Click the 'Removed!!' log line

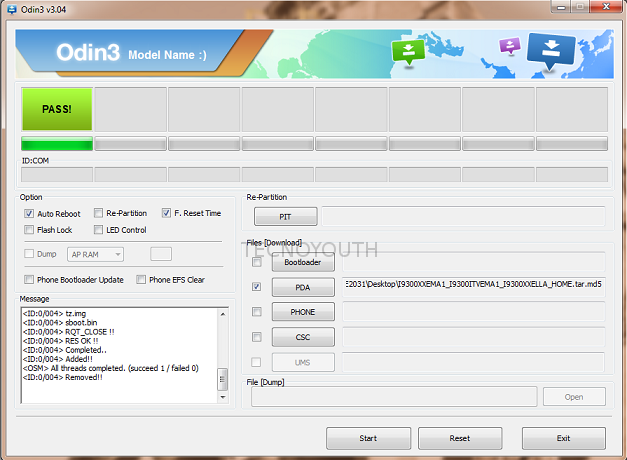[63, 377]
